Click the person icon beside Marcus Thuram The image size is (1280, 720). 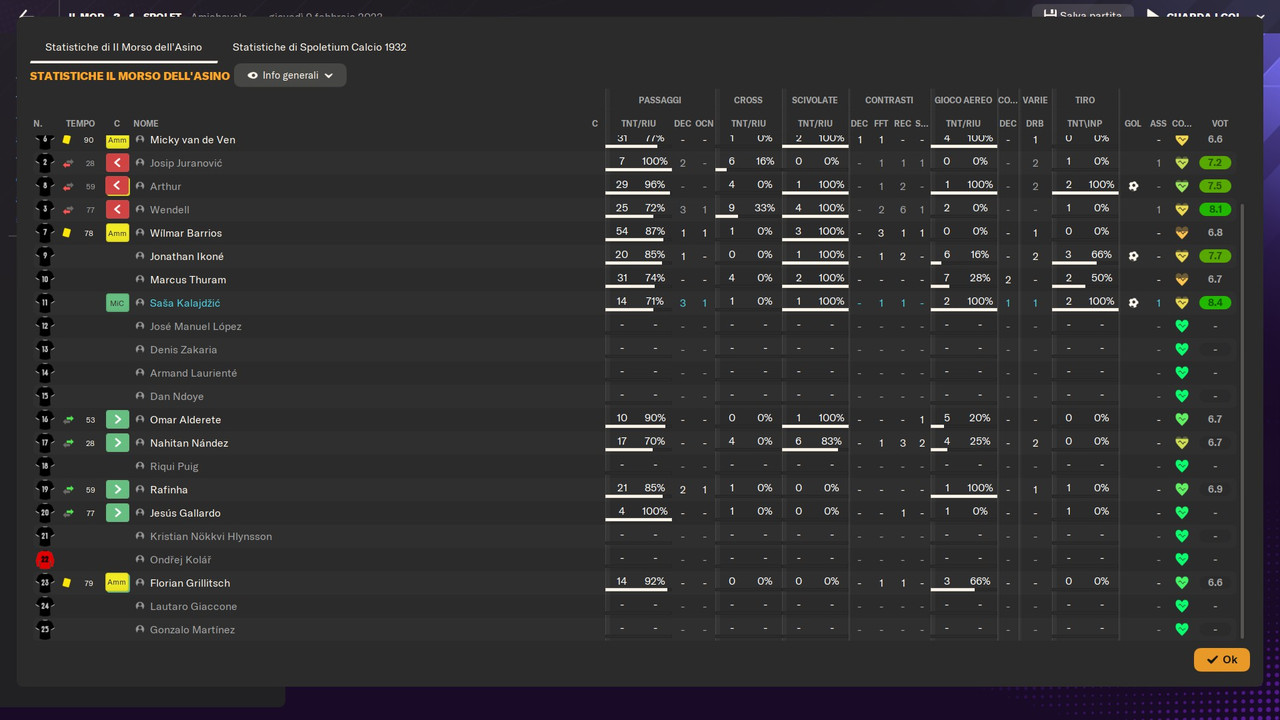(140, 280)
